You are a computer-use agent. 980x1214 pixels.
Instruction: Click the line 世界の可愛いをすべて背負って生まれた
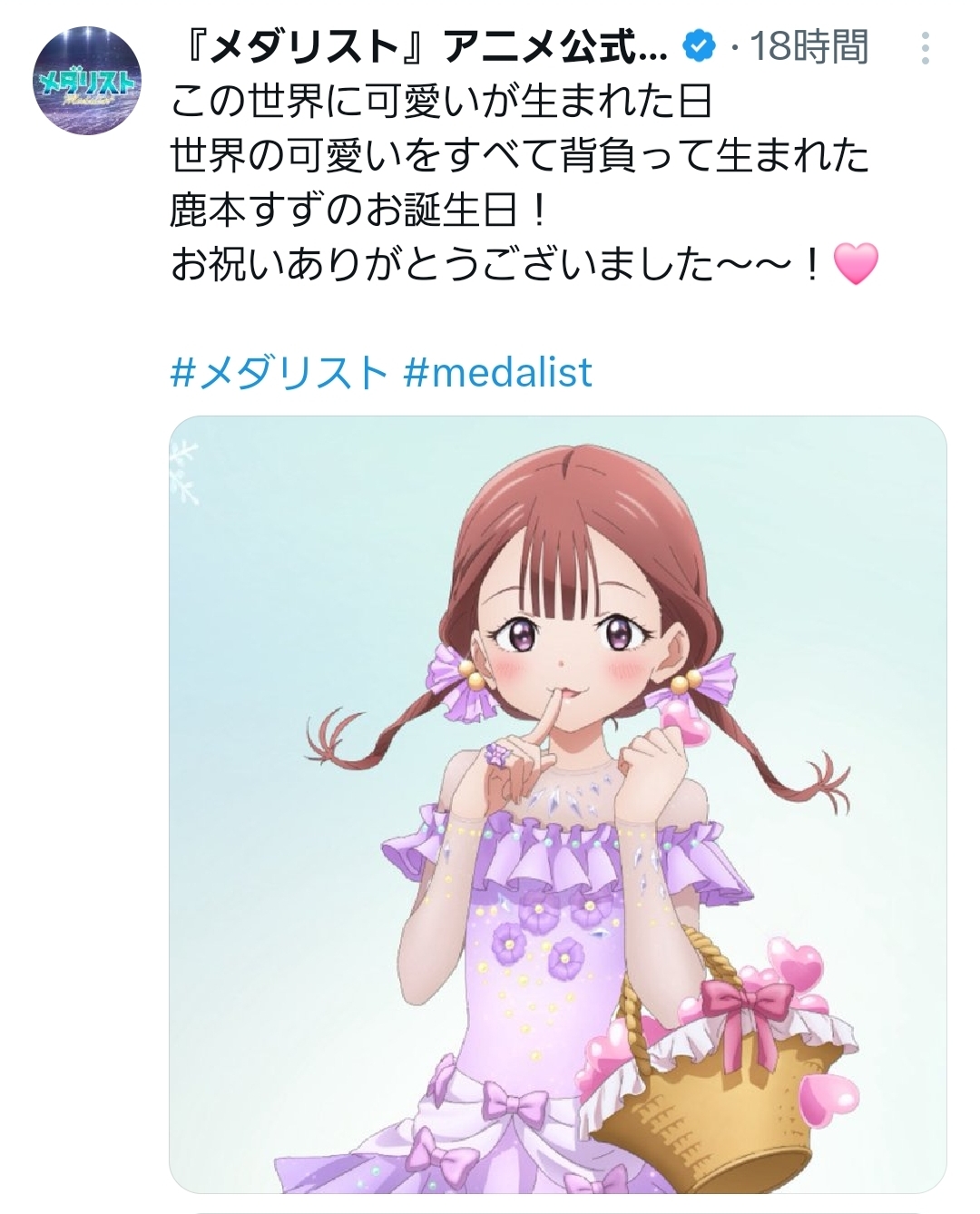pos(520,157)
